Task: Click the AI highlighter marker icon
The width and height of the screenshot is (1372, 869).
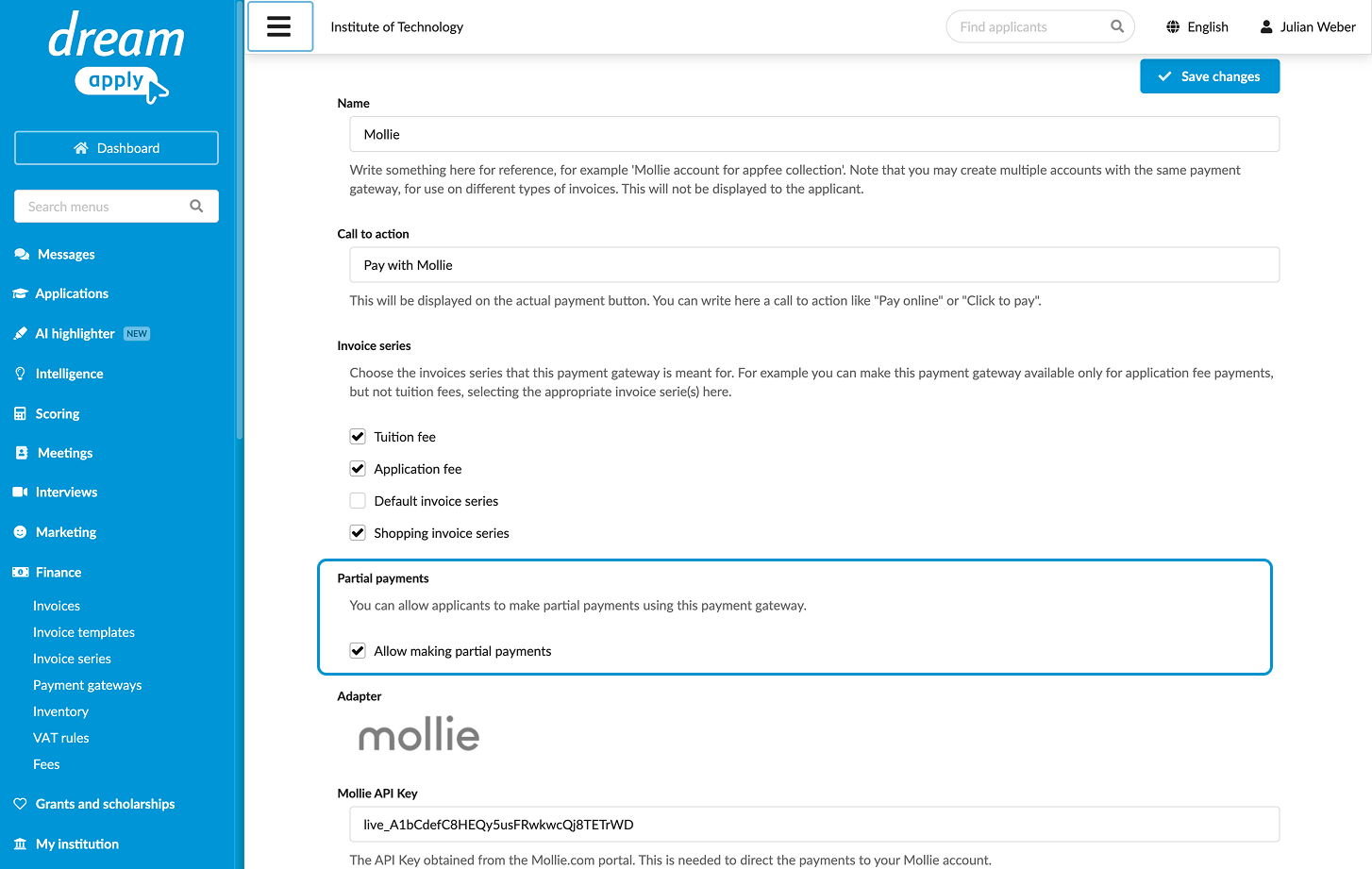Action: tap(21, 334)
